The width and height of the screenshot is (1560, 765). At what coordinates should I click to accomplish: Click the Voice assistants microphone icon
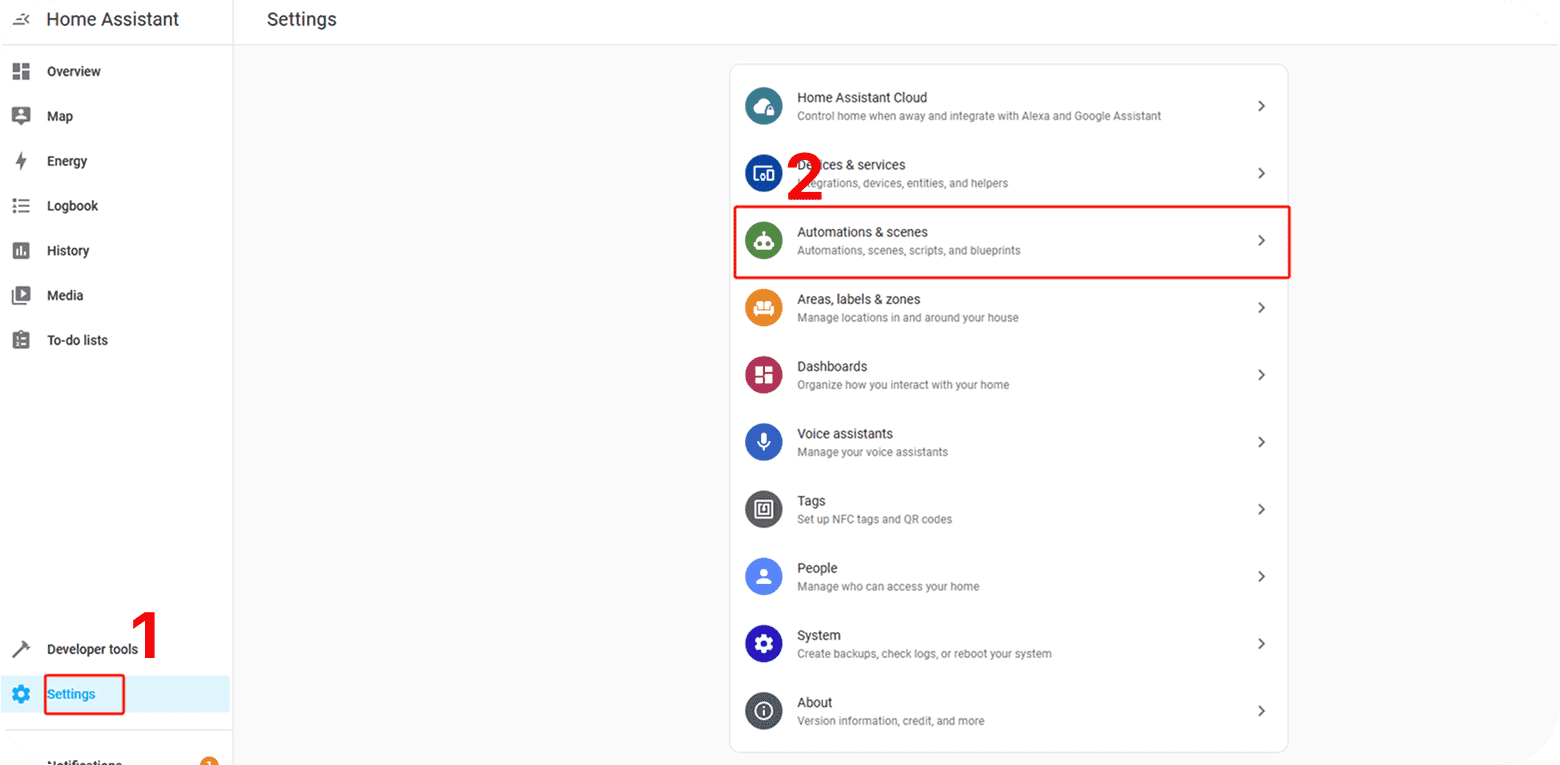pyautogui.click(x=763, y=442)
